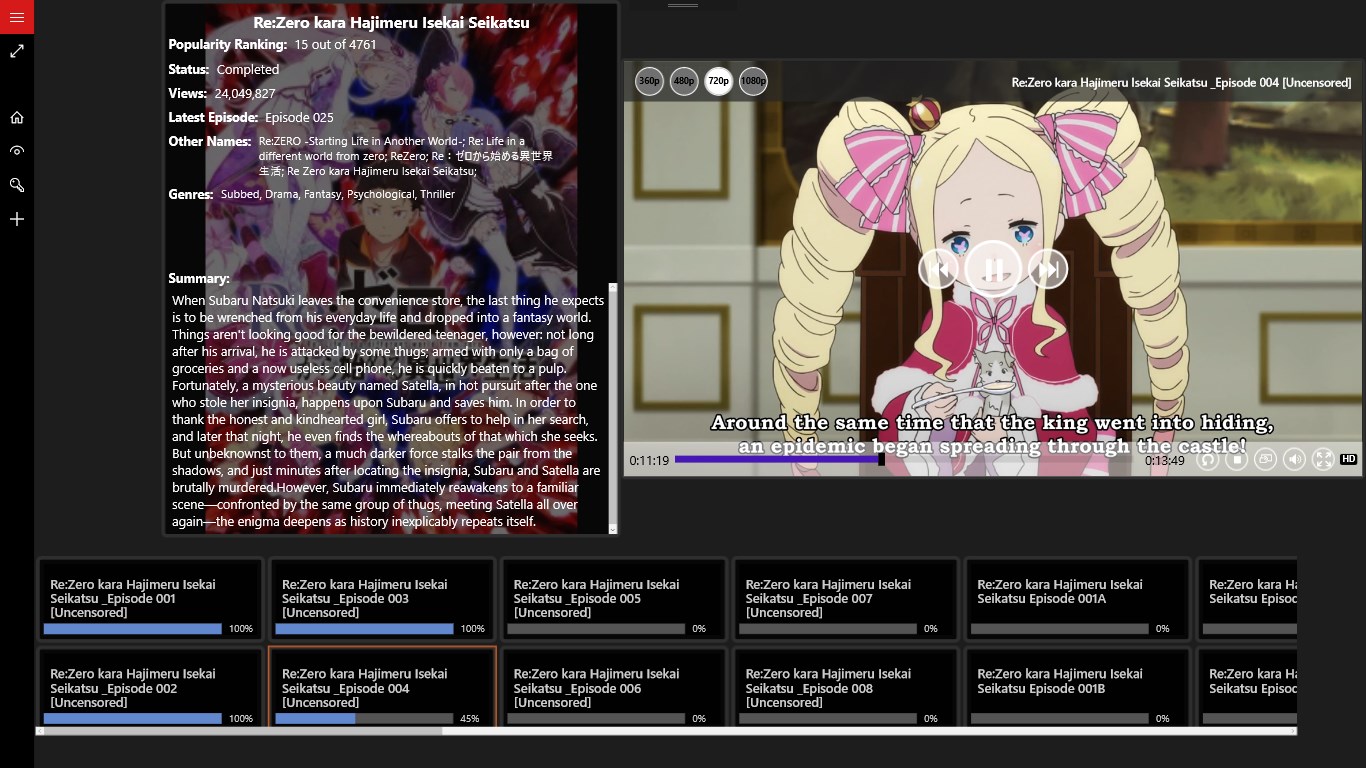
Task: Click the Views count 24,049,827
Action: coord(245,93)
